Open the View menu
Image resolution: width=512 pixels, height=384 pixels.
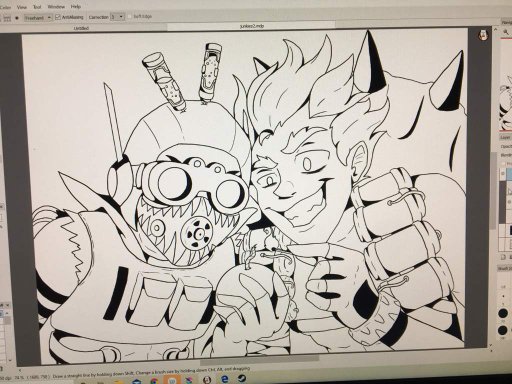point(22,7)
